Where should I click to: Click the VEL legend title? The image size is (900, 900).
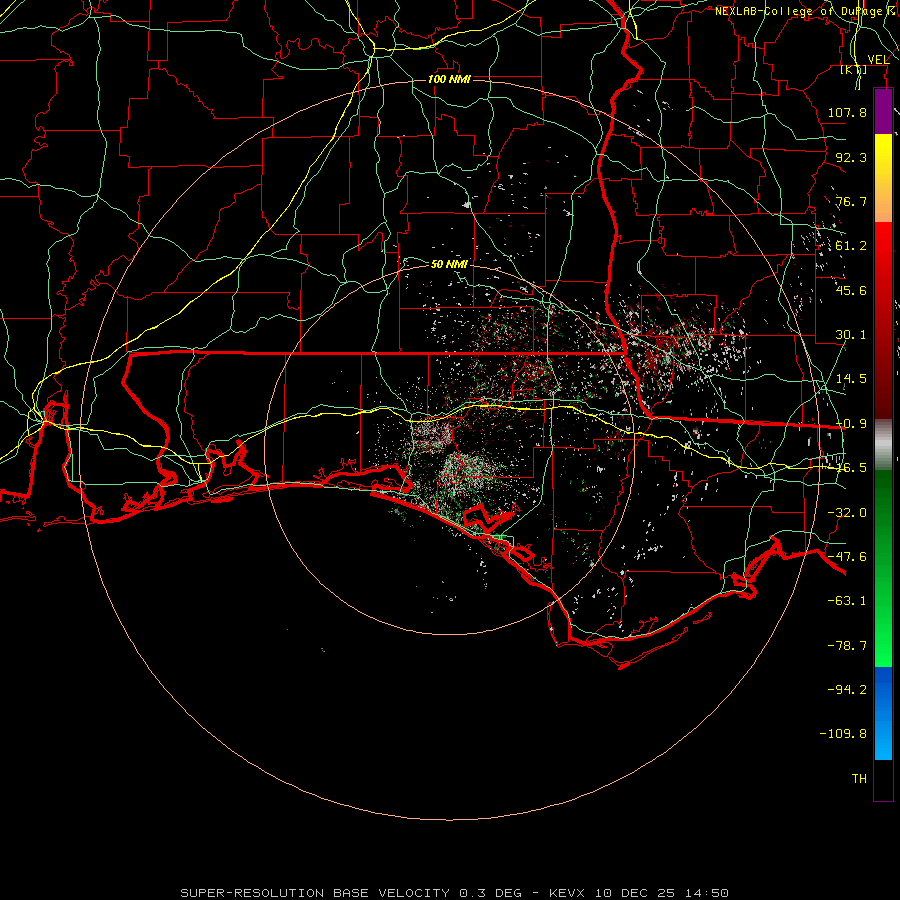point(879,60)
